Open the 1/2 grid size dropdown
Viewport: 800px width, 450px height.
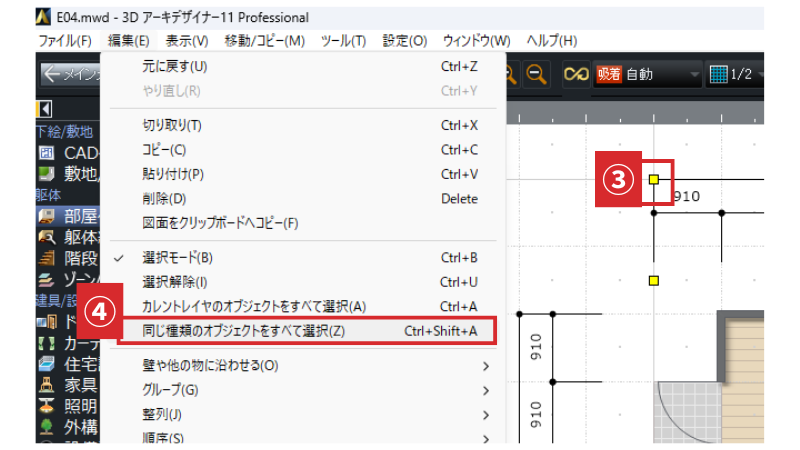click(736, 74)
